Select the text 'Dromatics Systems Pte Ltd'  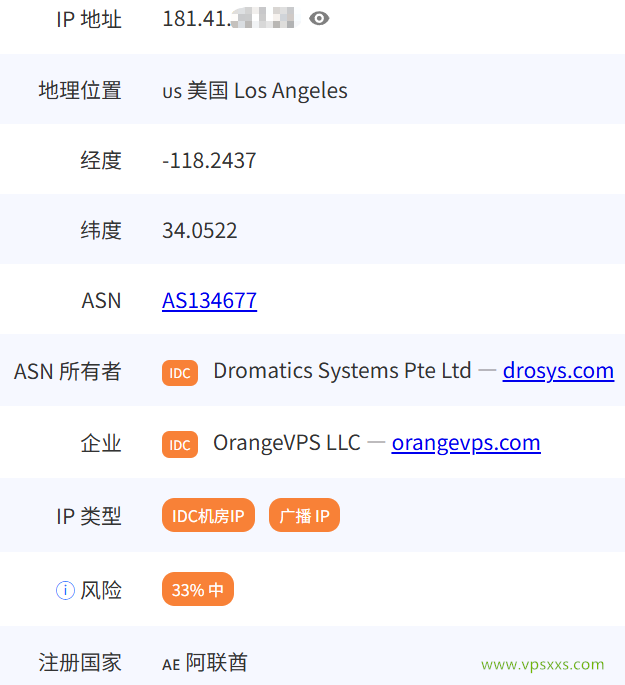342,371
